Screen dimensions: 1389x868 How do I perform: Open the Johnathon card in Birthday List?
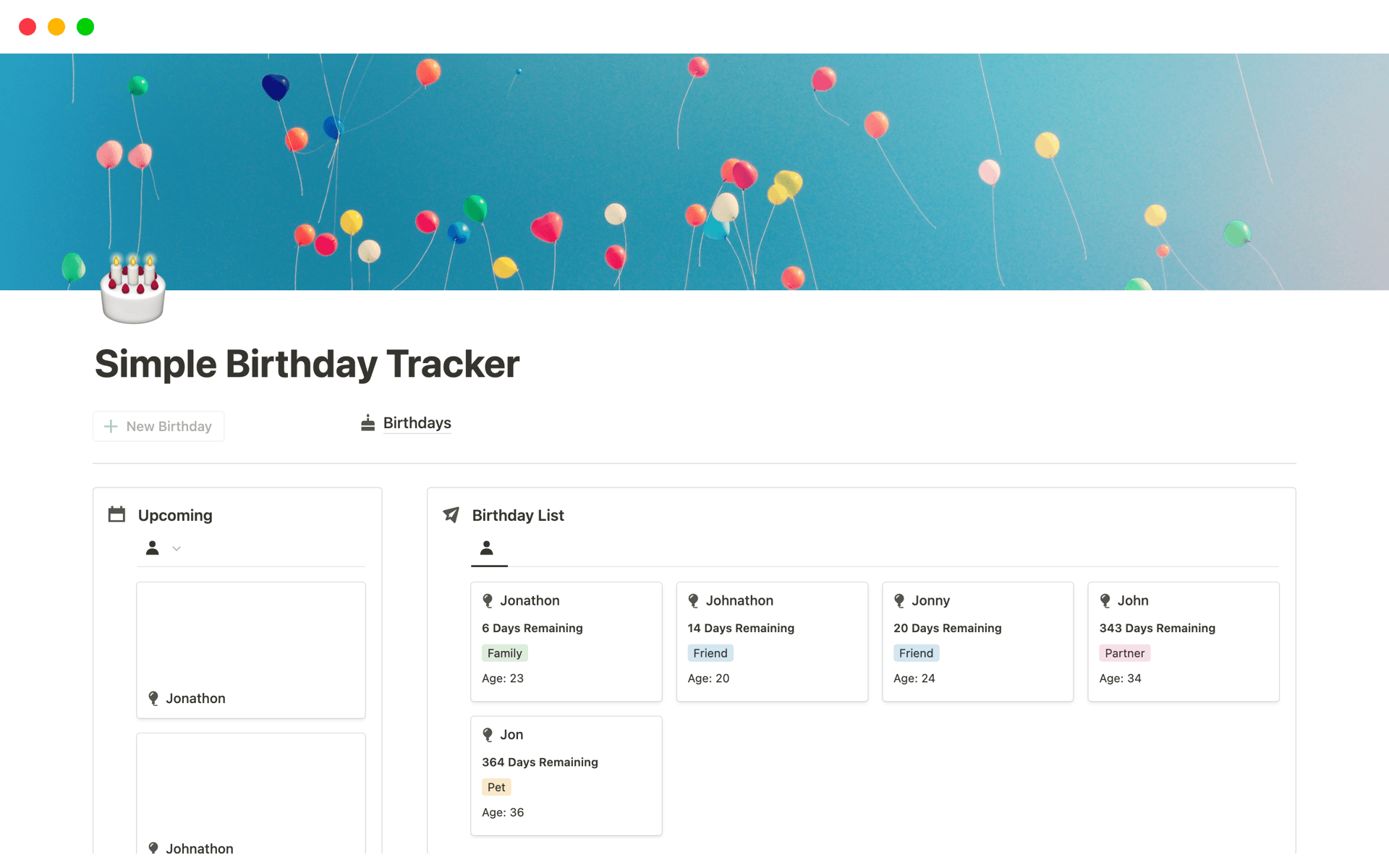772,642
